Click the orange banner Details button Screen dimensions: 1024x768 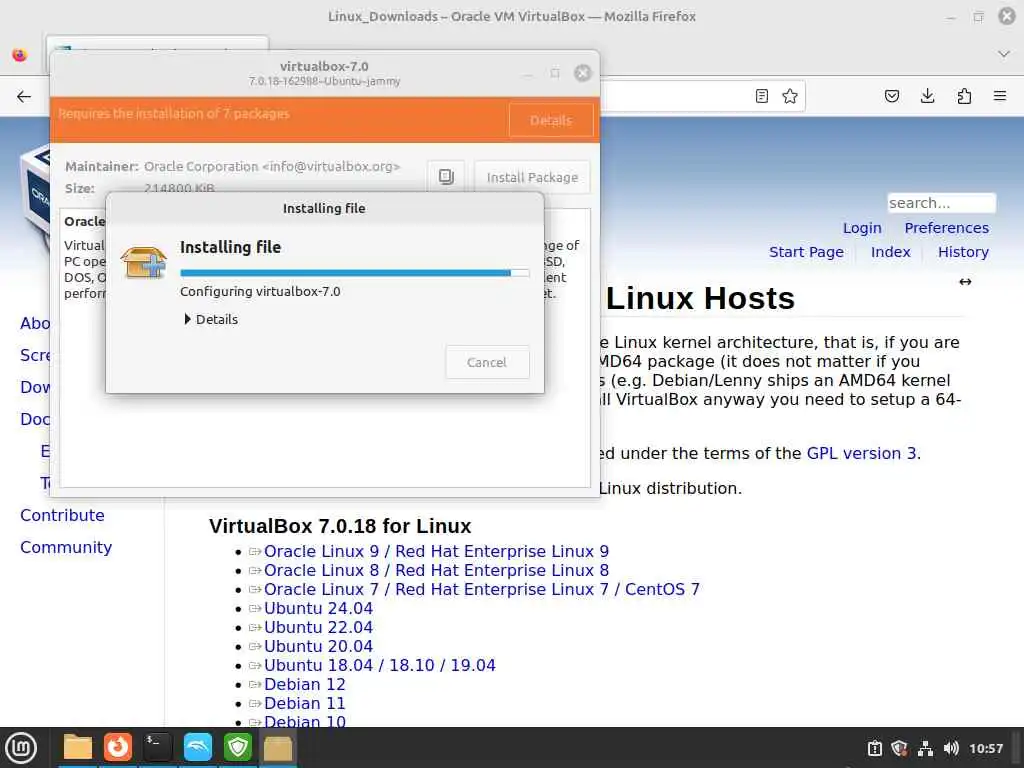coord(551,120)
